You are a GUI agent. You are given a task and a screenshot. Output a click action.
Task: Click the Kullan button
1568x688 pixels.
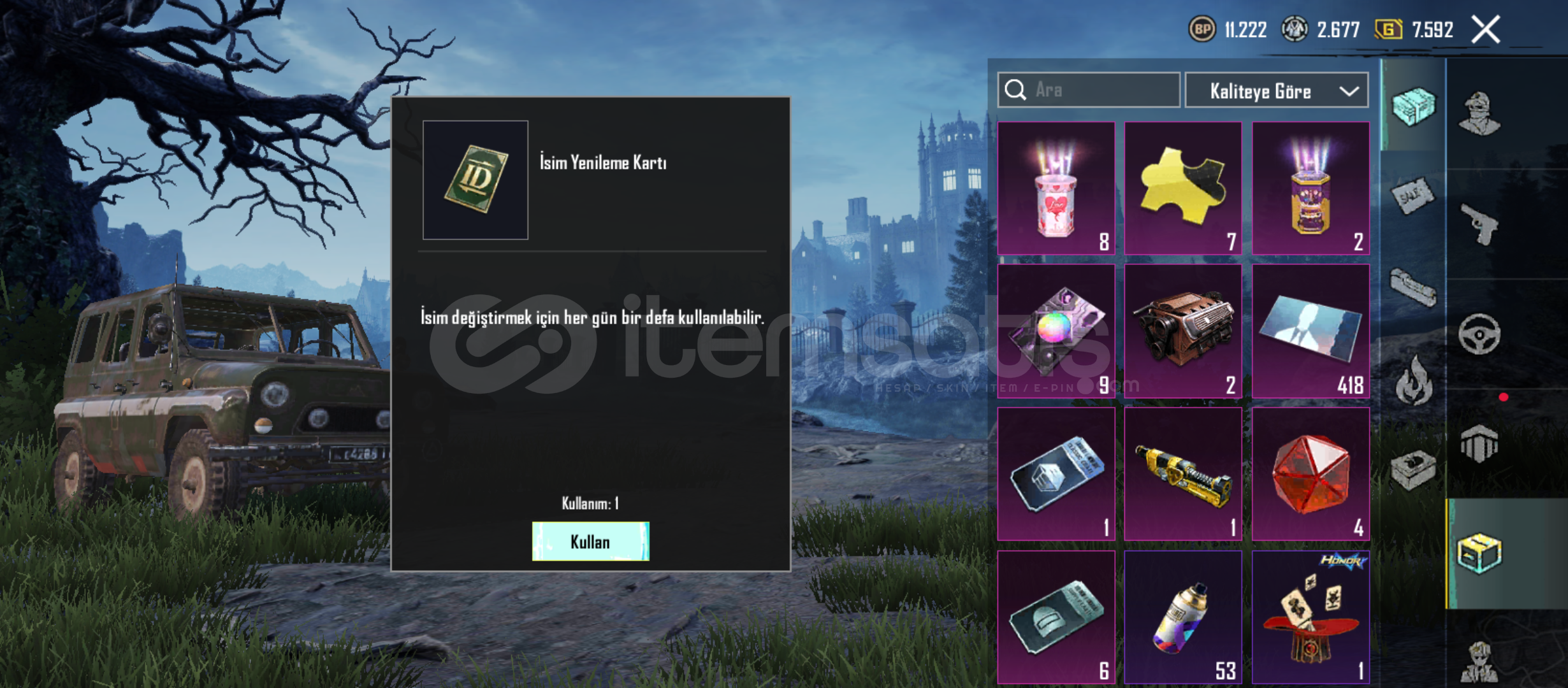pyautogui.click(x=590, y=541)
